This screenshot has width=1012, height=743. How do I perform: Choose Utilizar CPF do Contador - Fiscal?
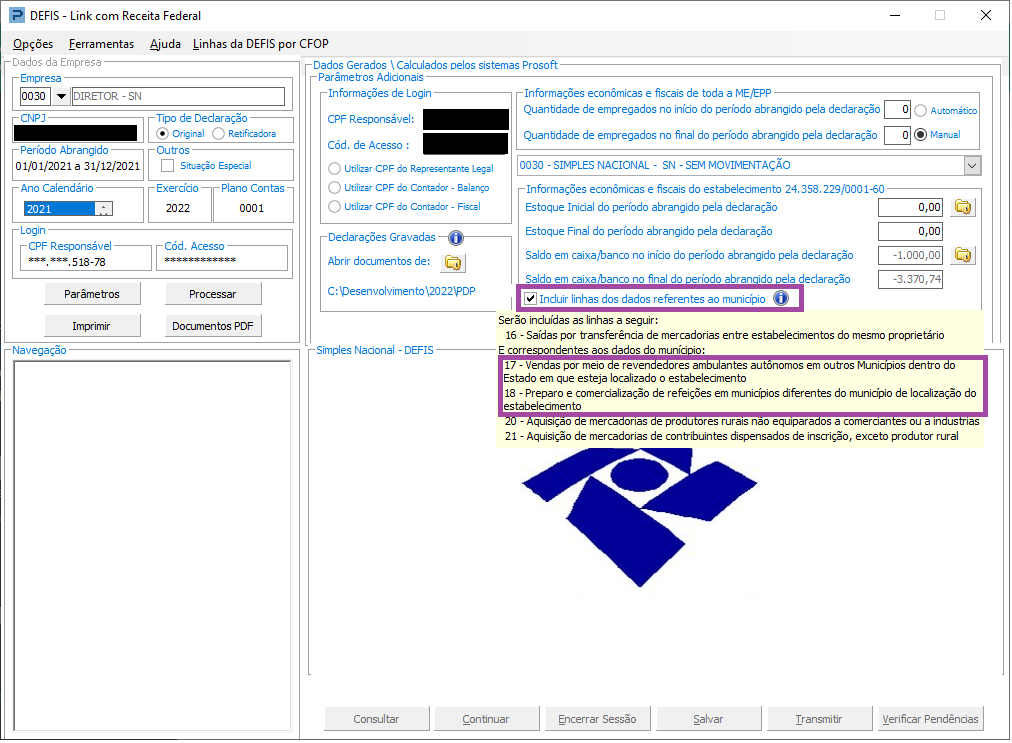pos(334,207)
